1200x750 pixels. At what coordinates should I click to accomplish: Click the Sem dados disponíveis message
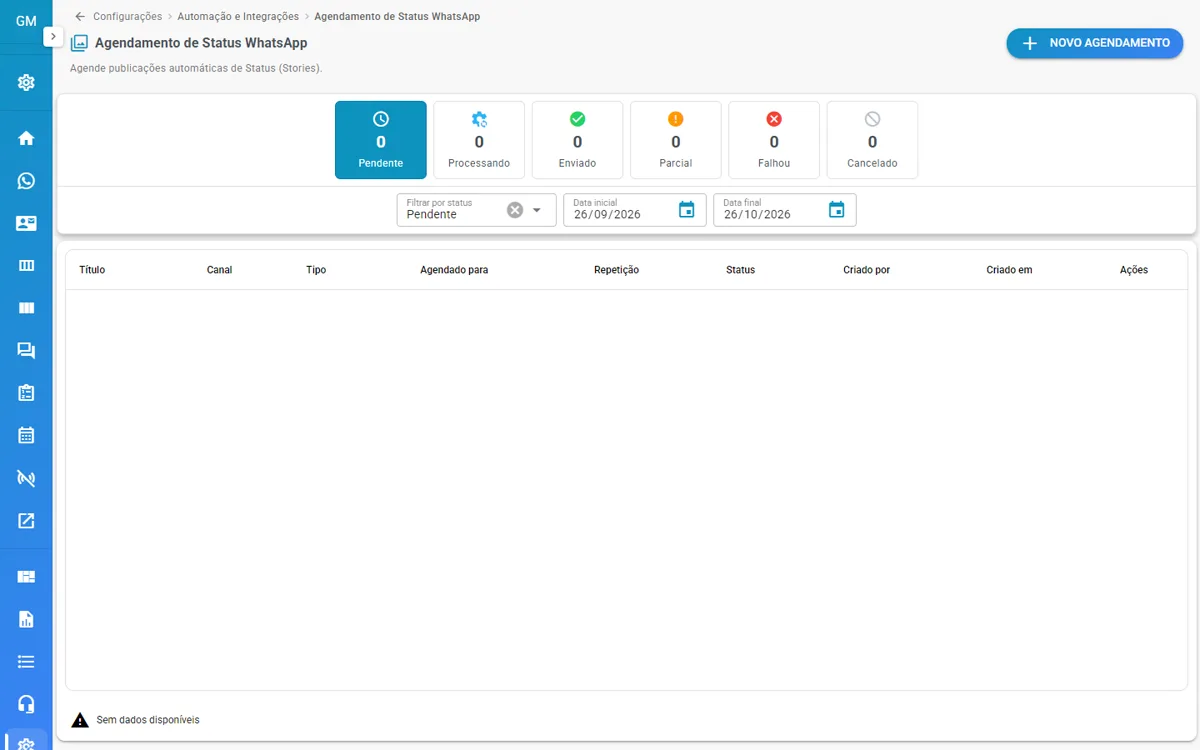(x=148, y=720)
